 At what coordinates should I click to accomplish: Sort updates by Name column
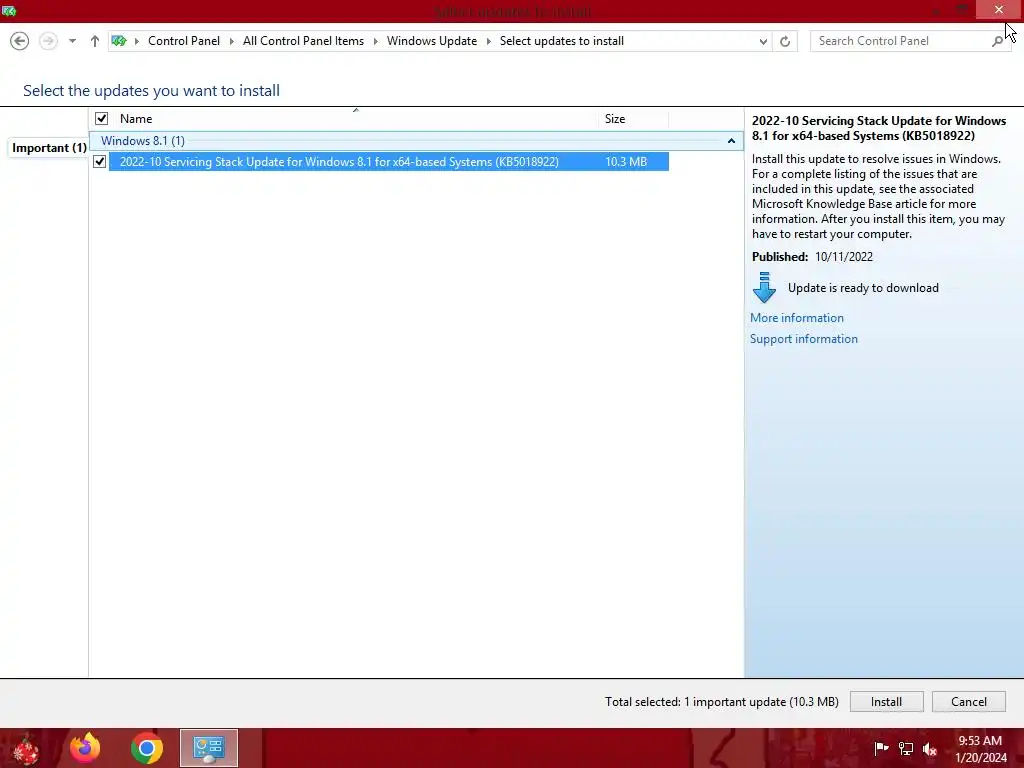pyautogui.click(x=136, y=119)
